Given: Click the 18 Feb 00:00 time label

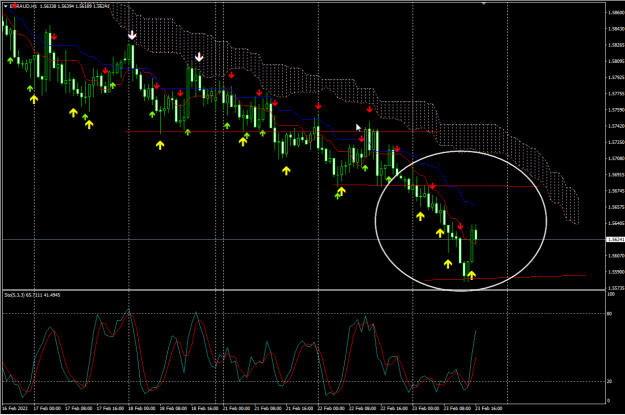Looking at the screenshot, I should (x=142, y=408).
